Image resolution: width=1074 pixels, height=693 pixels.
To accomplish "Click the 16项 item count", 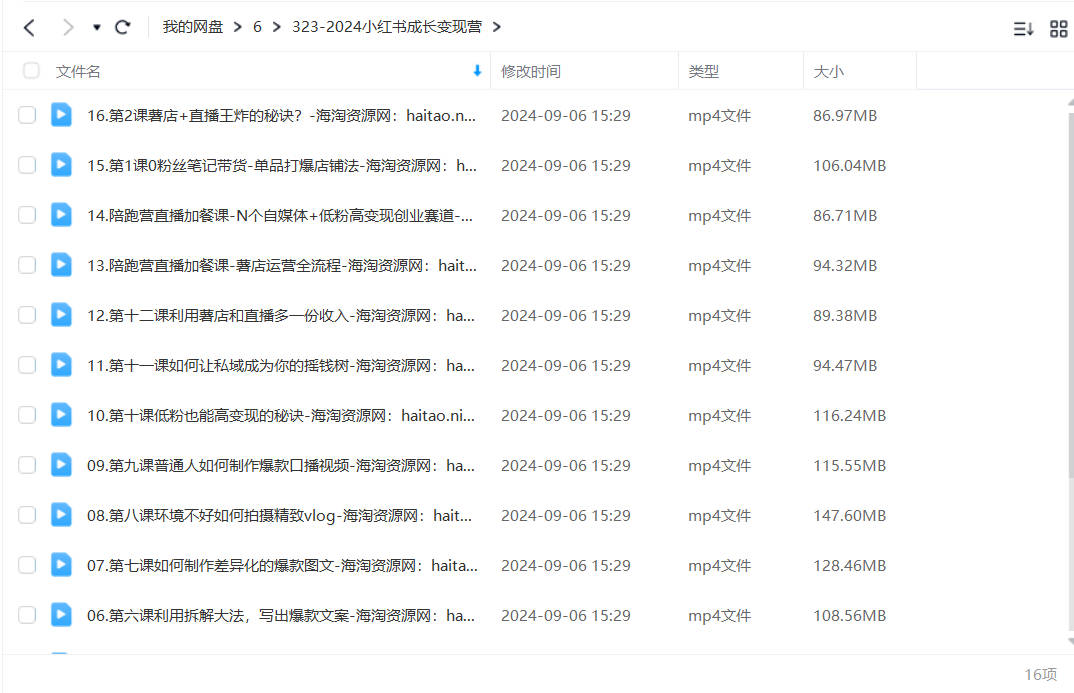I will [x=1040, y=675].
